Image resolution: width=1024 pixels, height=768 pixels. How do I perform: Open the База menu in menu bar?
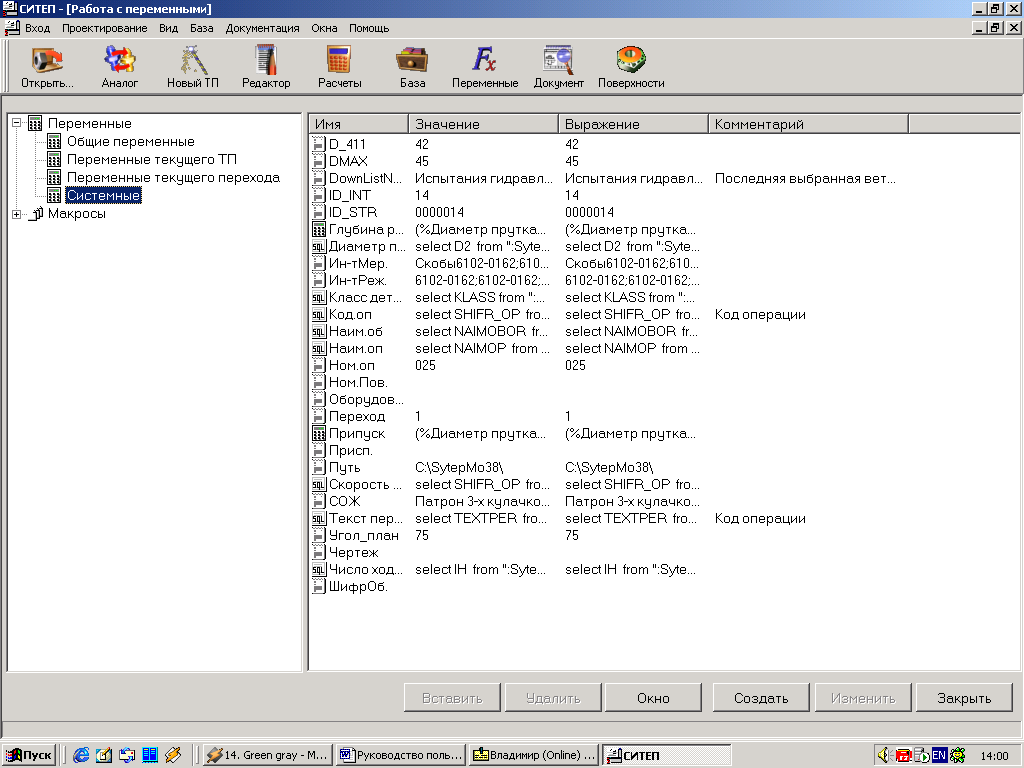coord(202,28)
